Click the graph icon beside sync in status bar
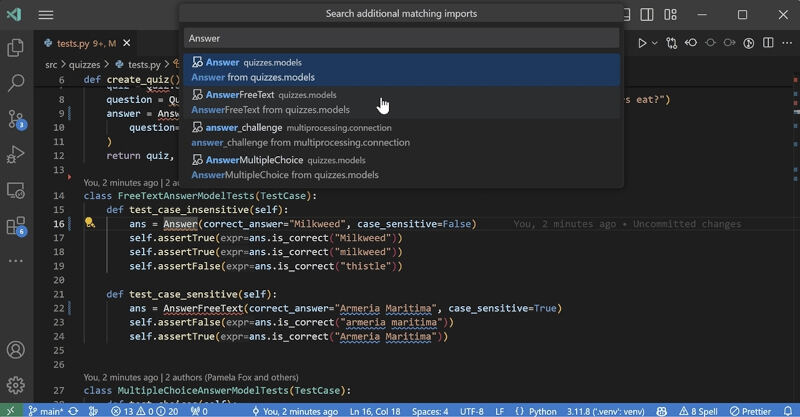Screen dimensions: 800x417 pos(93,411)
